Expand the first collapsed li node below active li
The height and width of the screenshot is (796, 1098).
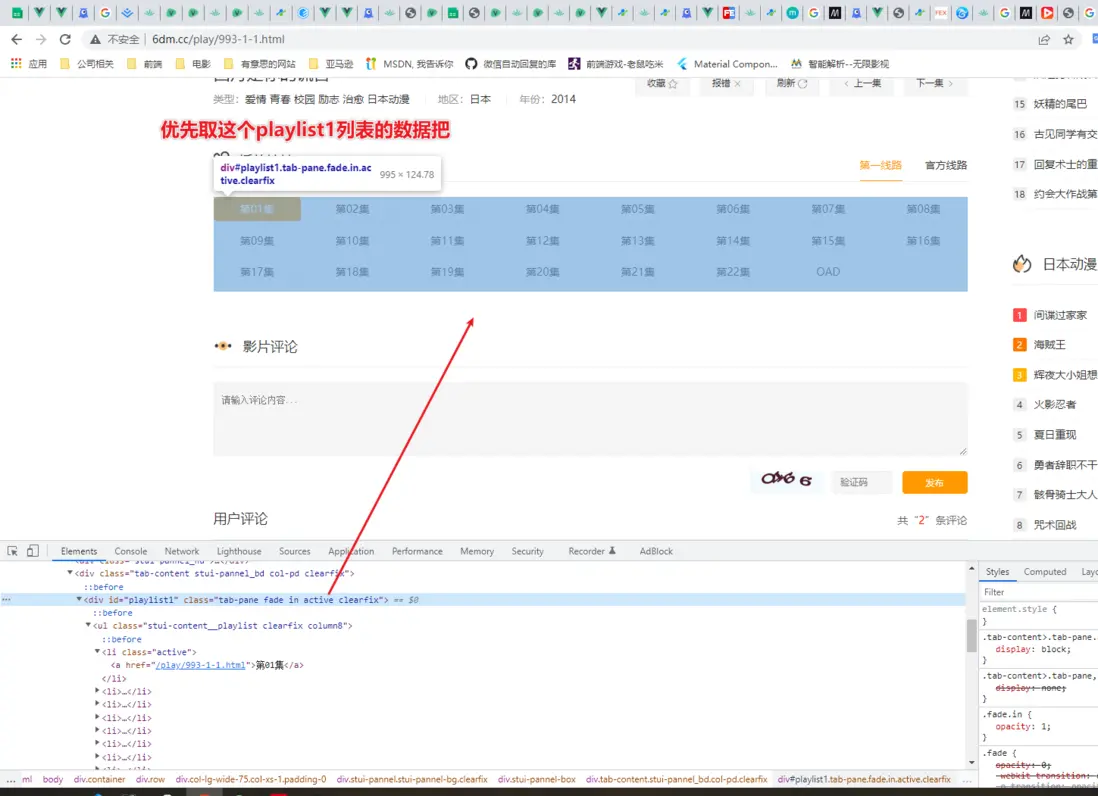(x=97, y=691)
